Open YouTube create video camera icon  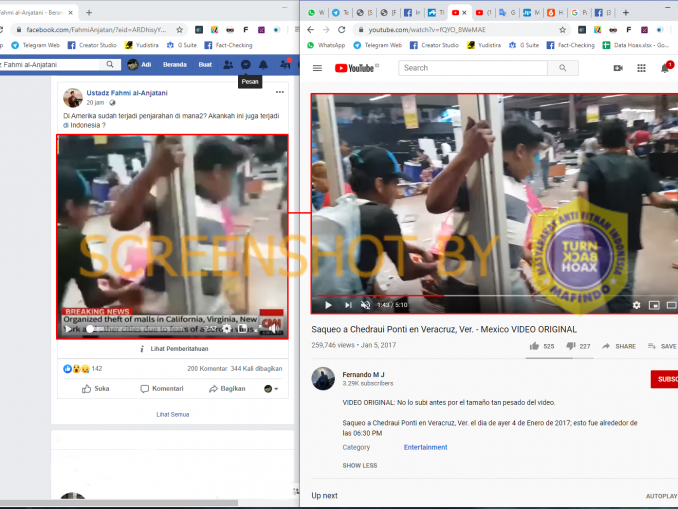[x=618, y=68]
